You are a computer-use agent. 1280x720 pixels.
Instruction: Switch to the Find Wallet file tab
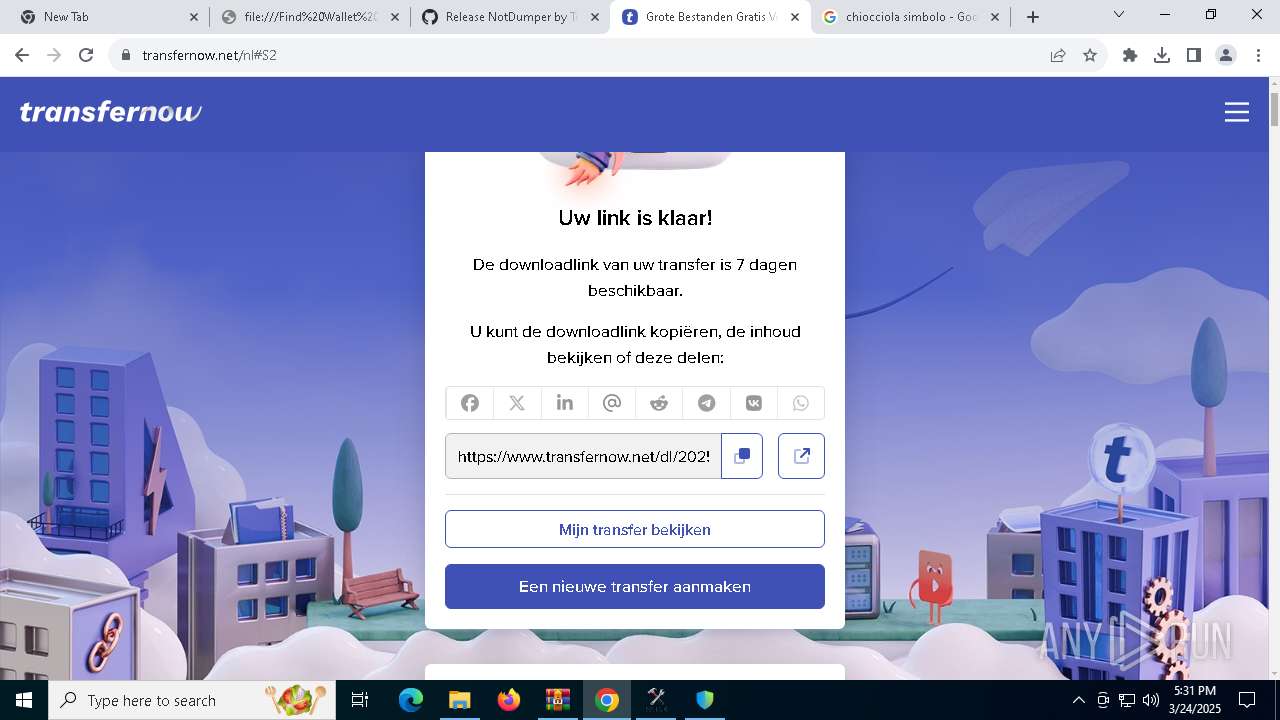310,17
